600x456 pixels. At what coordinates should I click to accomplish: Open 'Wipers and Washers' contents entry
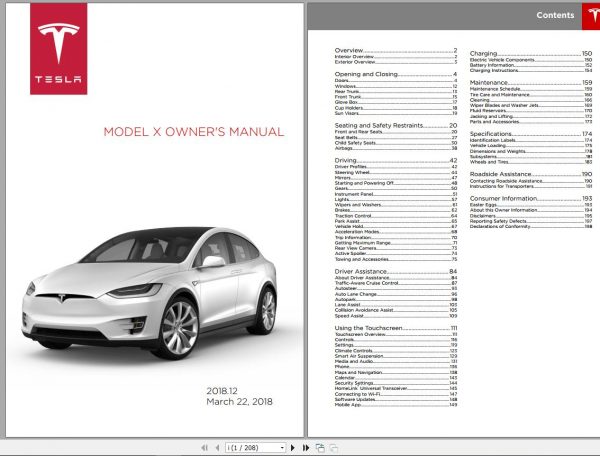tap(396, 205)
